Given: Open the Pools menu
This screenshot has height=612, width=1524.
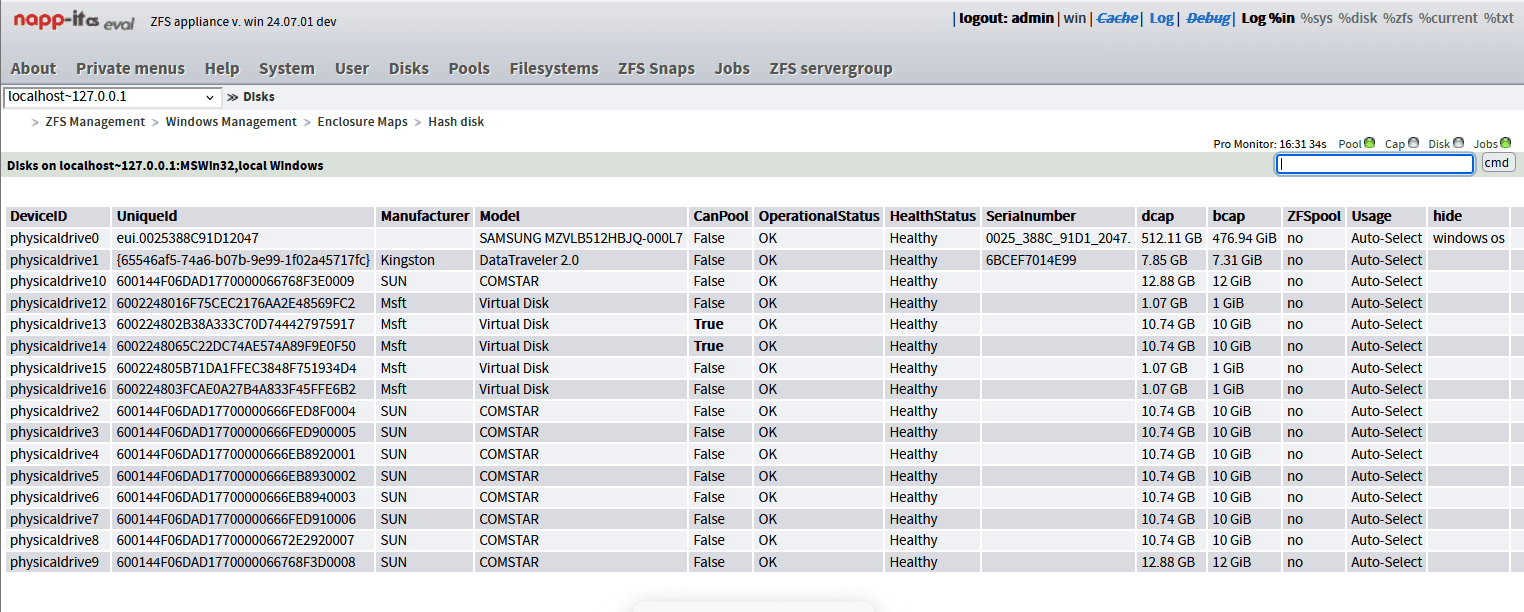Looking at the screenshot, I should click(469, 68).
